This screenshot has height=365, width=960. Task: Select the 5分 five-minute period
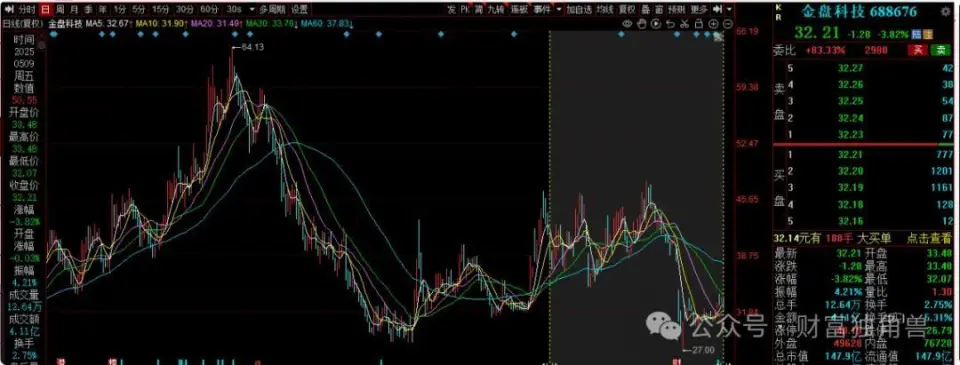pyautogui.click(x=139, y=9)
